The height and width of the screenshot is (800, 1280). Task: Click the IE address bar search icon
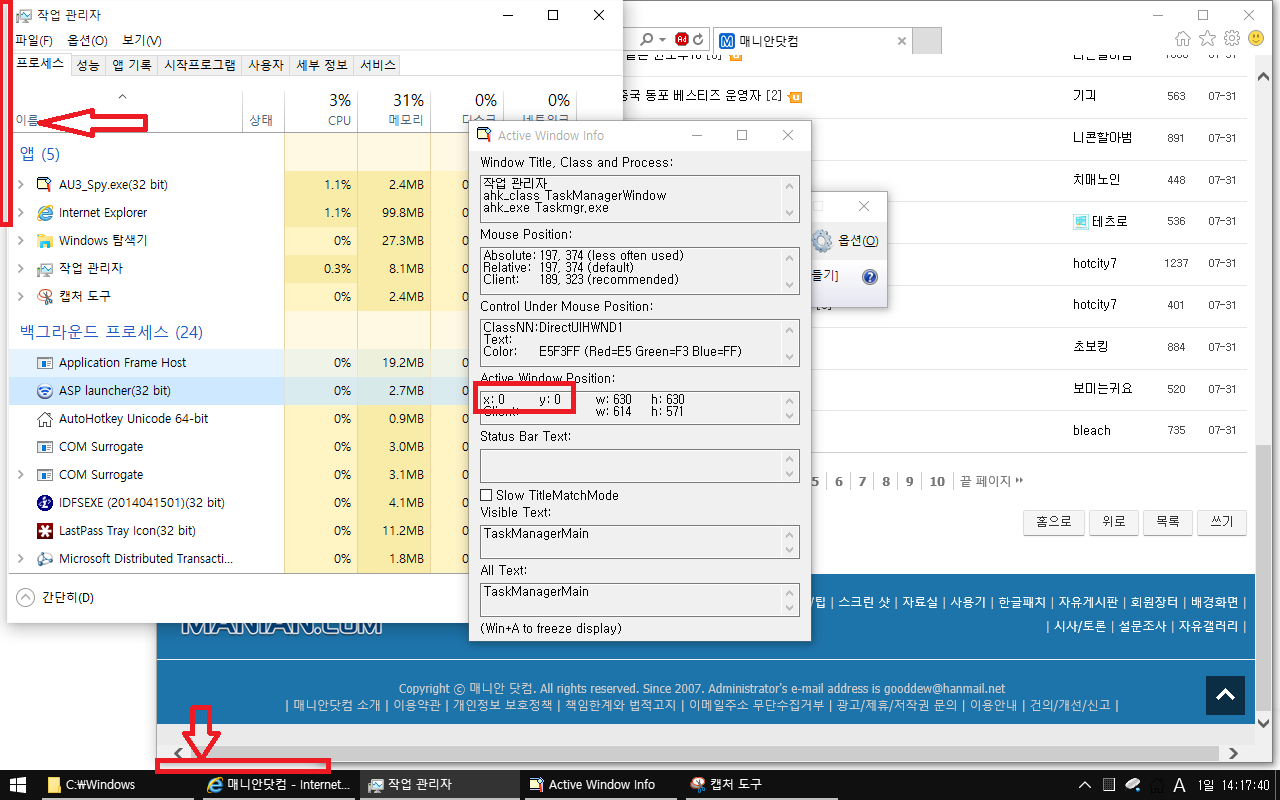[x=647, y=40]
